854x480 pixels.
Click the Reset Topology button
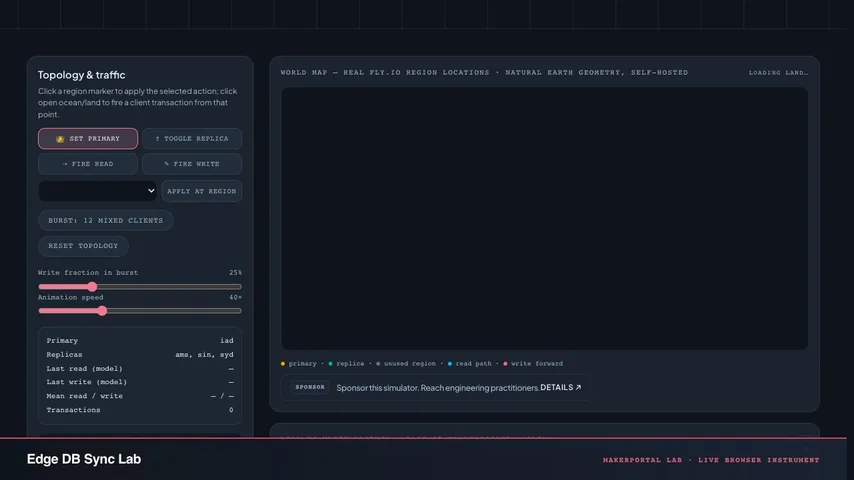(x=83, y=246)
